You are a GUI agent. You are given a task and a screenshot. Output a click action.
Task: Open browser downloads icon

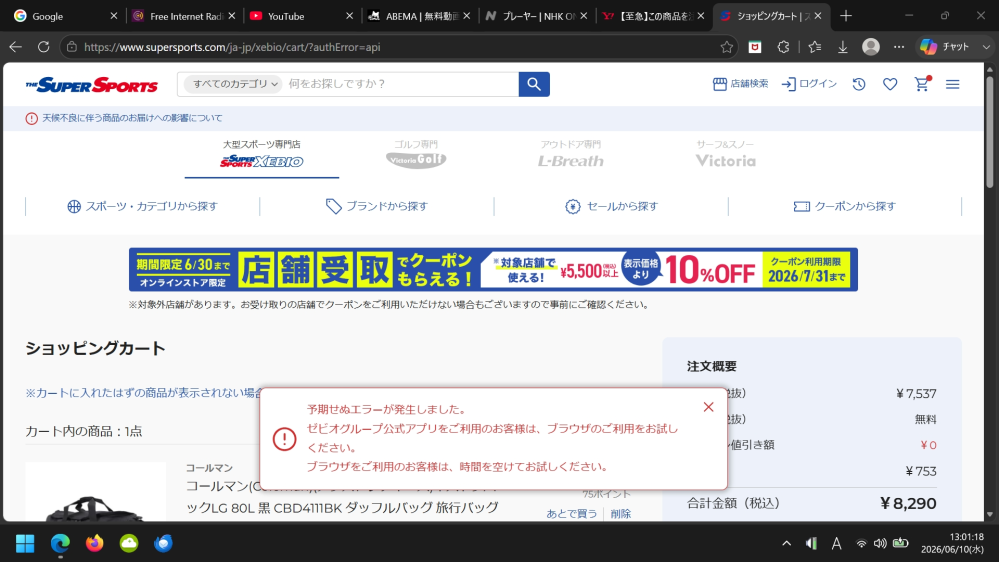(x=842, y=47)
